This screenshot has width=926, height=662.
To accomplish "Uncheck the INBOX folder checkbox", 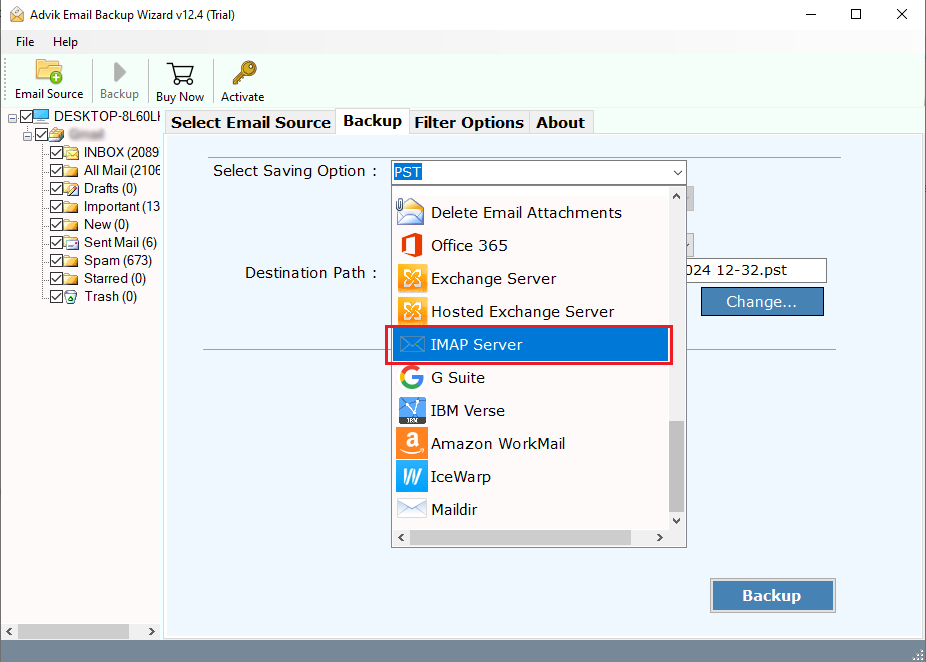I will coord(57,153).
